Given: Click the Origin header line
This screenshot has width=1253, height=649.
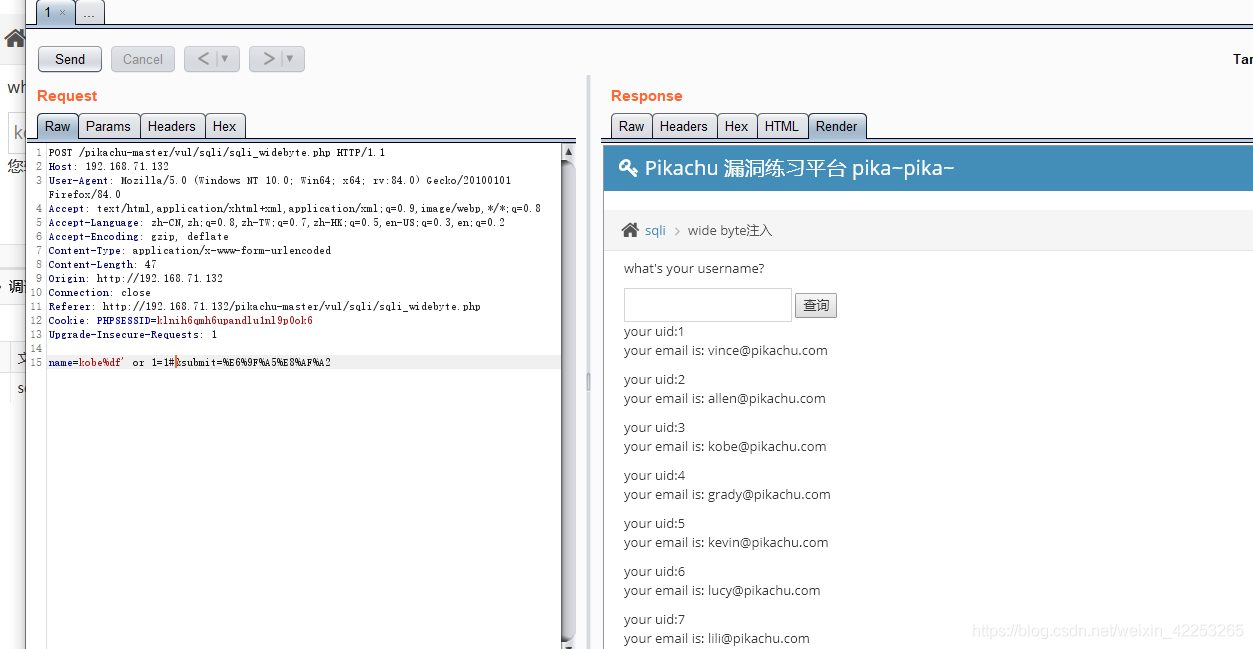Looking at the screenshot, I should click(x=135, y=279).
